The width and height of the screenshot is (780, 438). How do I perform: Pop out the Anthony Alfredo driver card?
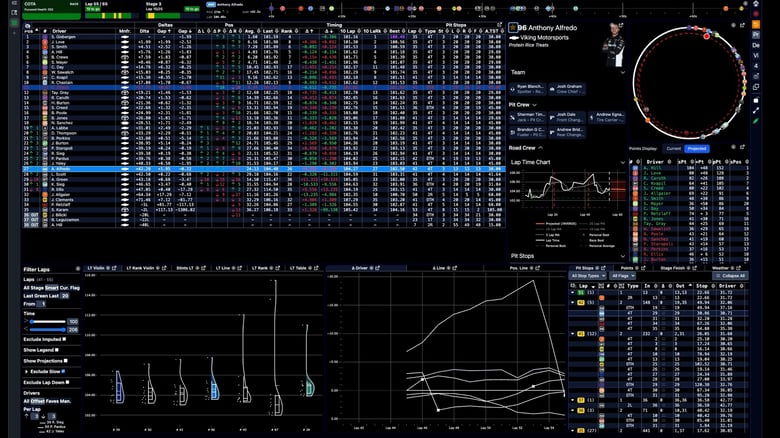[x=621, y=25]
